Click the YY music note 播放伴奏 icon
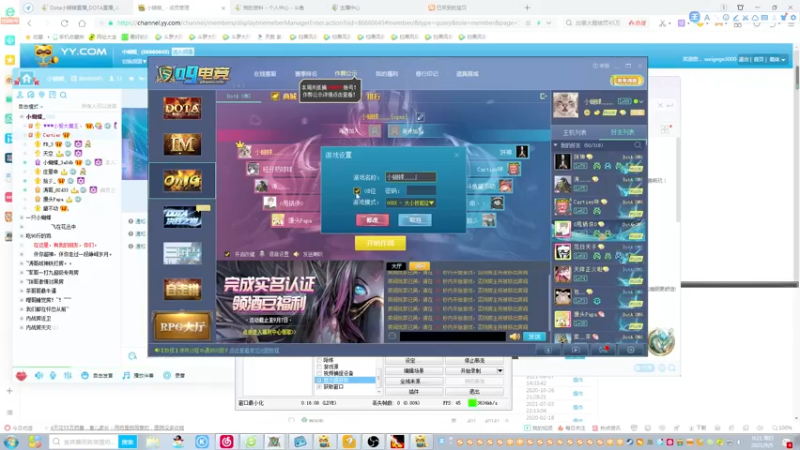 (126, 376)
